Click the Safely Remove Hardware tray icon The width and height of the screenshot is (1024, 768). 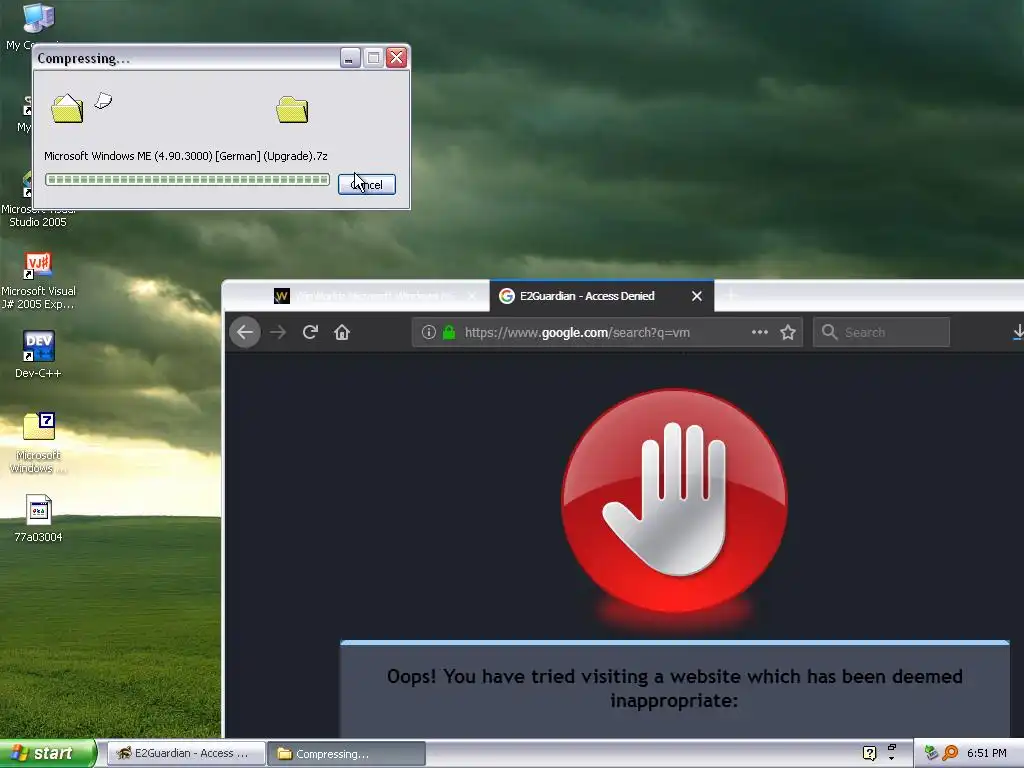click(x=931, y=753)
